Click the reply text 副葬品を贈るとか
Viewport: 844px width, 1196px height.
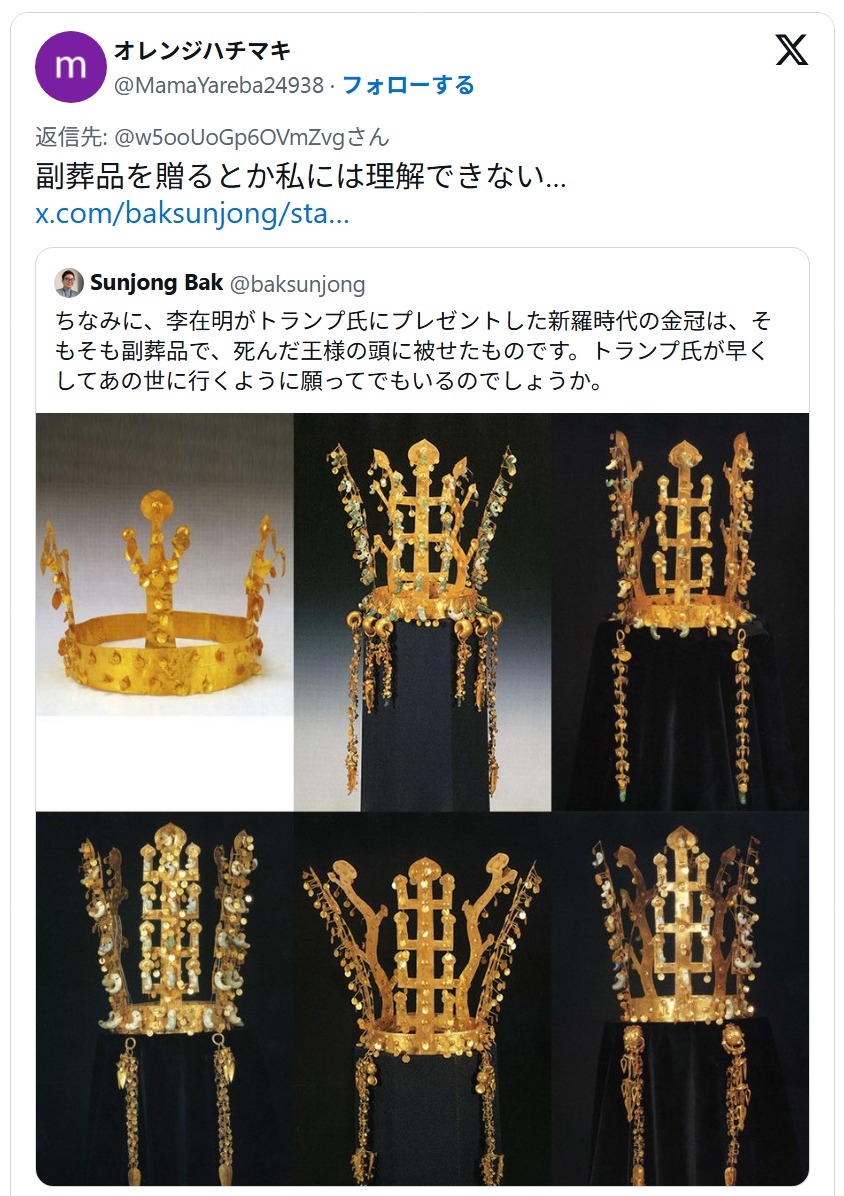coord(301,176)
